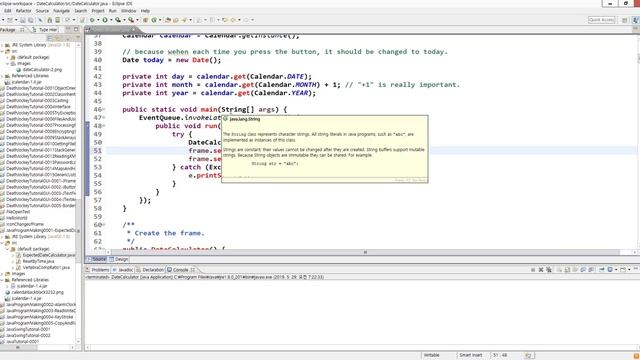This screenshot has width=640, height=360.
Task: Toggle code folding at line 60
Action: 104,224
